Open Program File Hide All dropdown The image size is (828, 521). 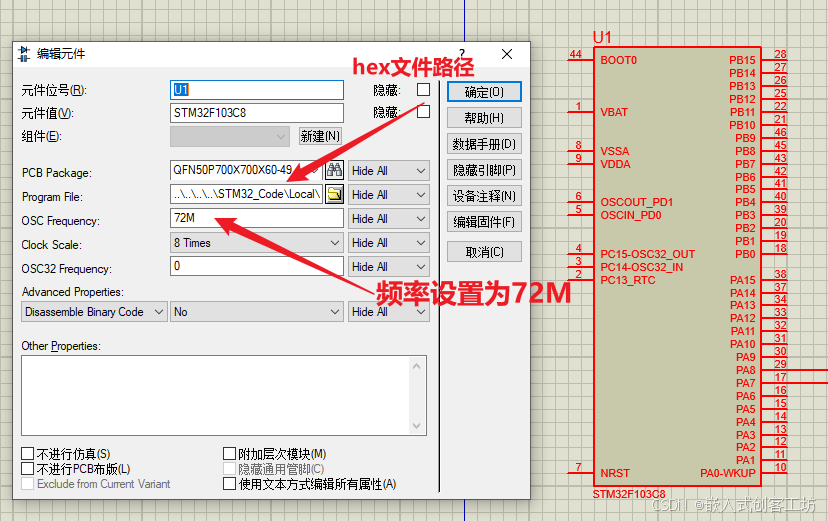click(389, 195)
